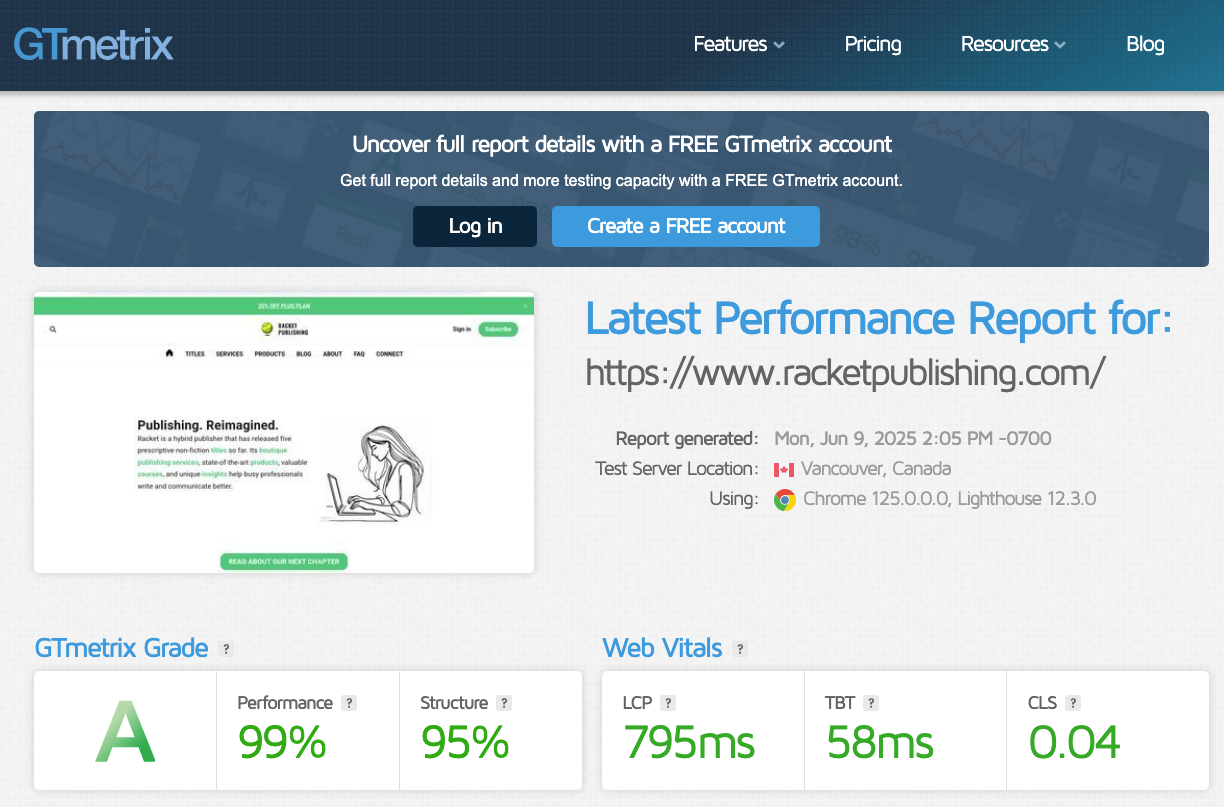This screenshot has height=807, width=1224.
Task: Click the 0.04 CLS value
Action: coord(1075,743)
